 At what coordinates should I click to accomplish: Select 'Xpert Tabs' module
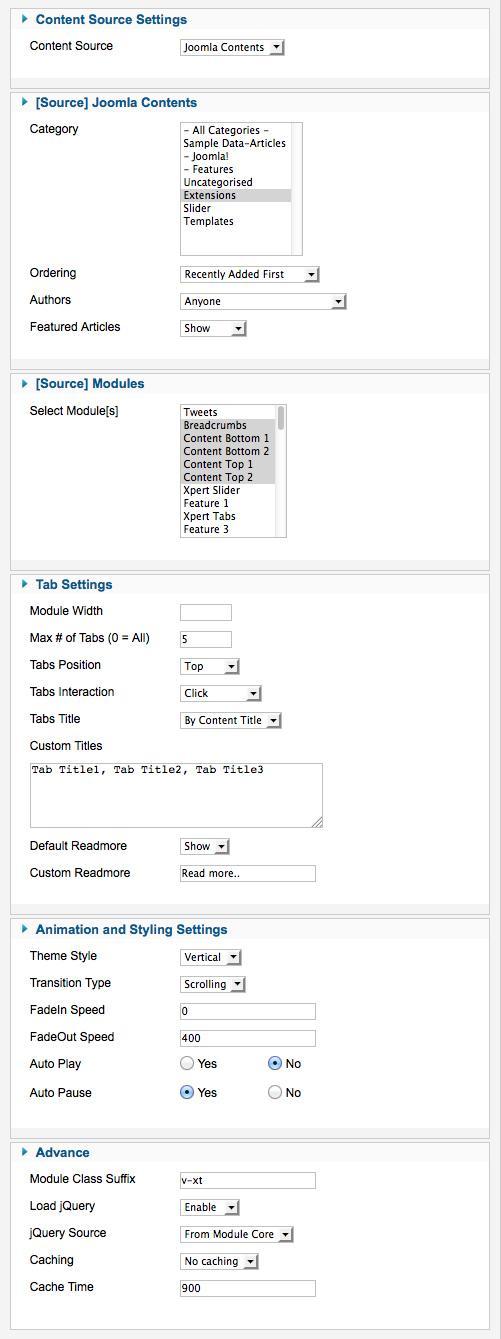pos(228,516)
